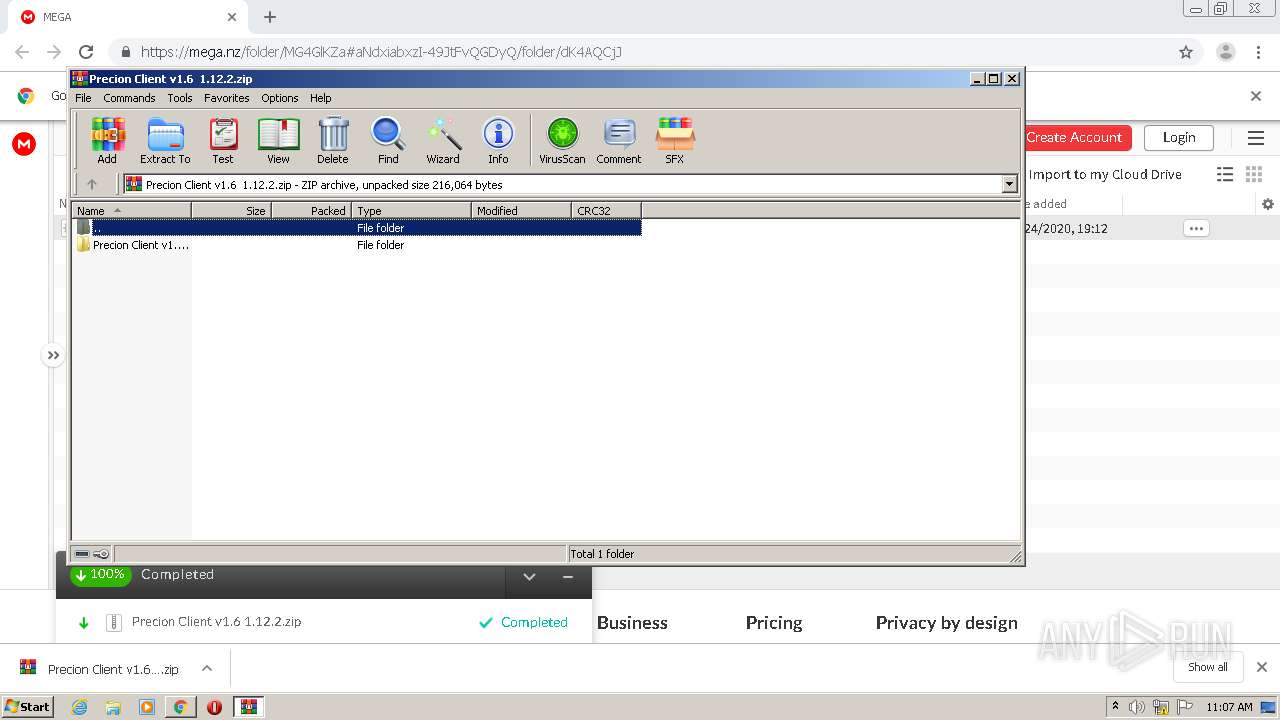Open the Find tool
This screenshot has height=720, width=1280.
tap(388, 140)
